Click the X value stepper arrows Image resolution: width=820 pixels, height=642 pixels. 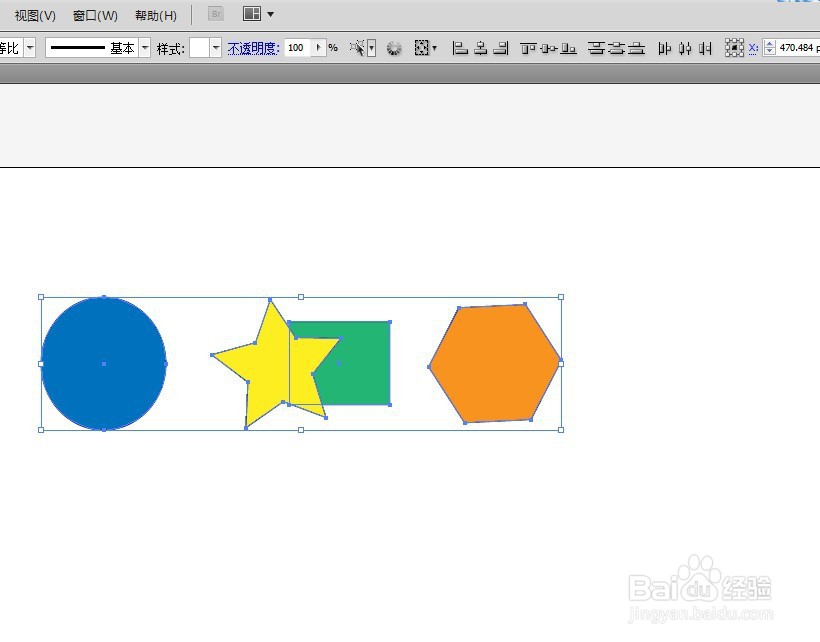(x=769, y=48)
